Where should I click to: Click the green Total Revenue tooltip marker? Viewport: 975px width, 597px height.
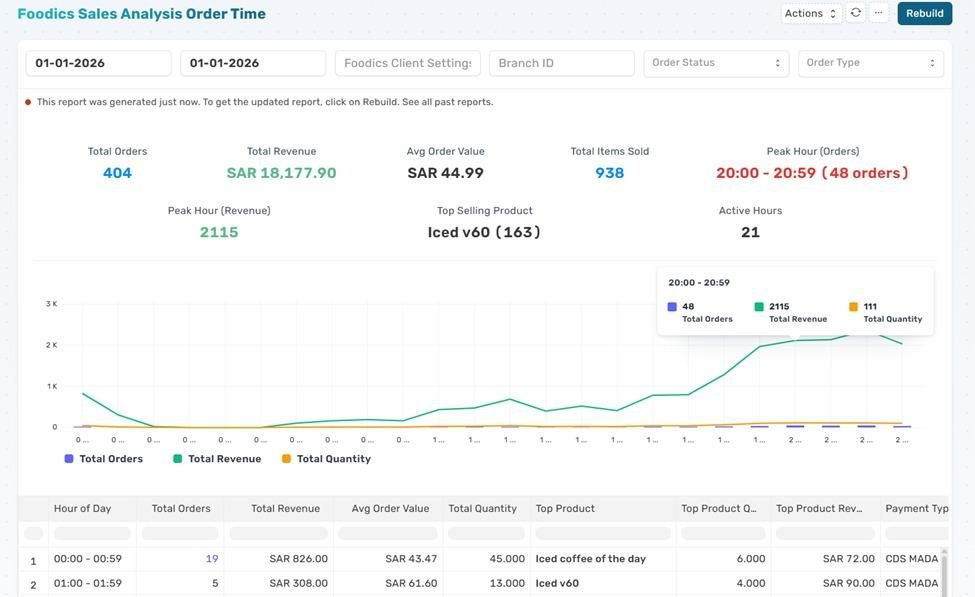759,307
